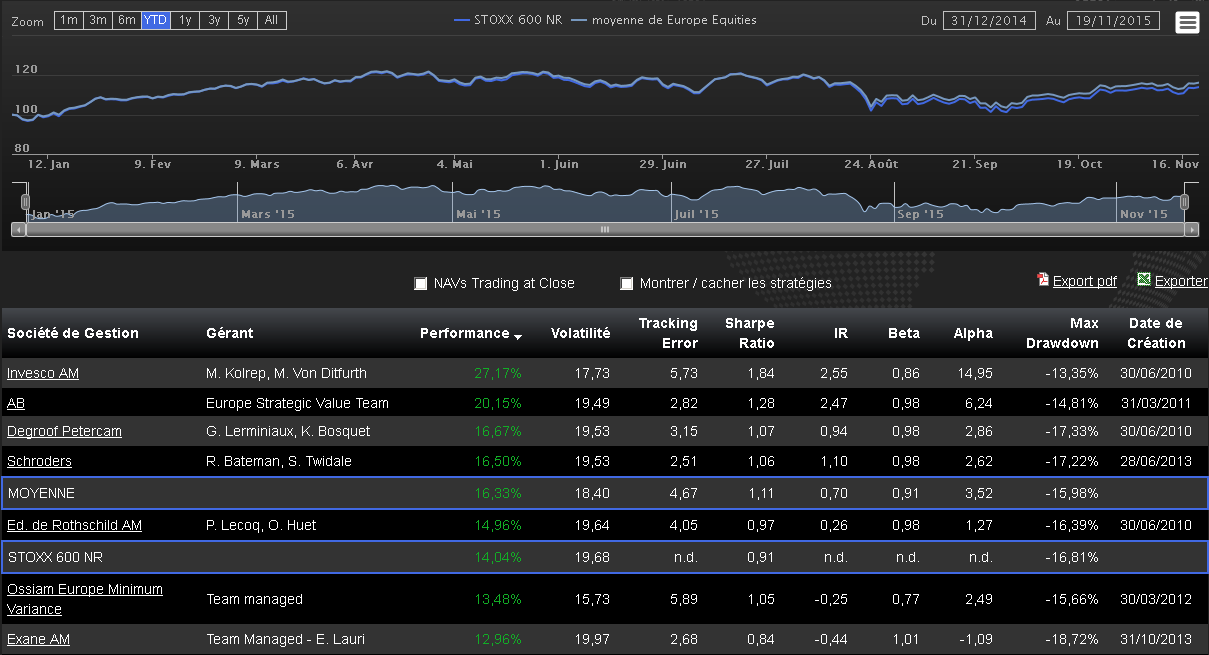Sort by the Beta column header
The width and height of the screenshot is (1209, 655).
coord(904,333)
